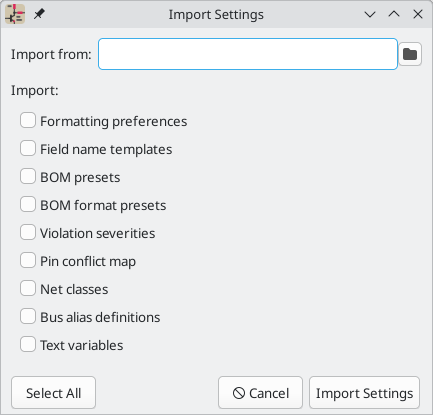This screenshot has height=415, width=433.
Task: Enable Bus alias definitions checkbox
Action: (28, 316)
